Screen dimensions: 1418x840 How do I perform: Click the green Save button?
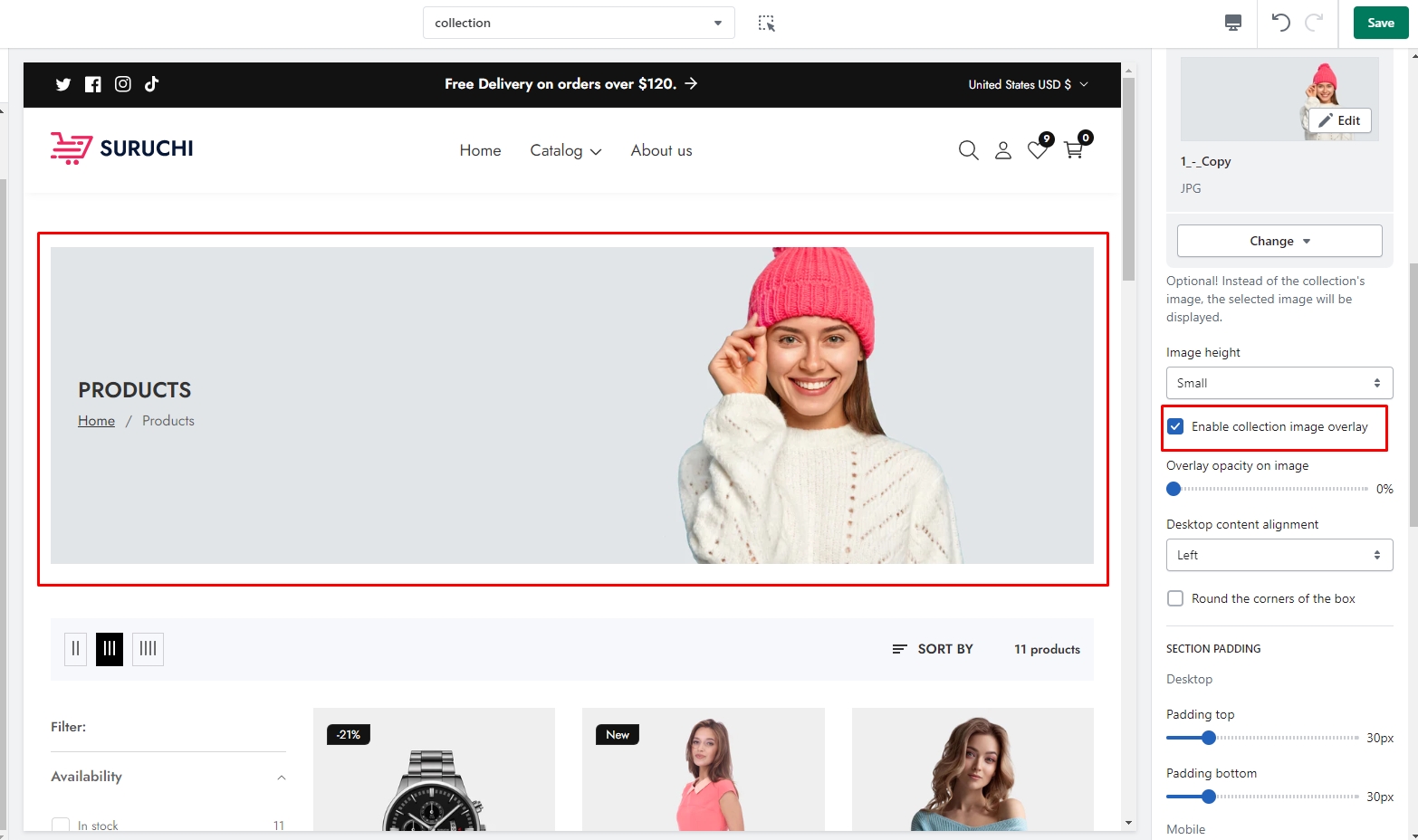point(1380,23)
